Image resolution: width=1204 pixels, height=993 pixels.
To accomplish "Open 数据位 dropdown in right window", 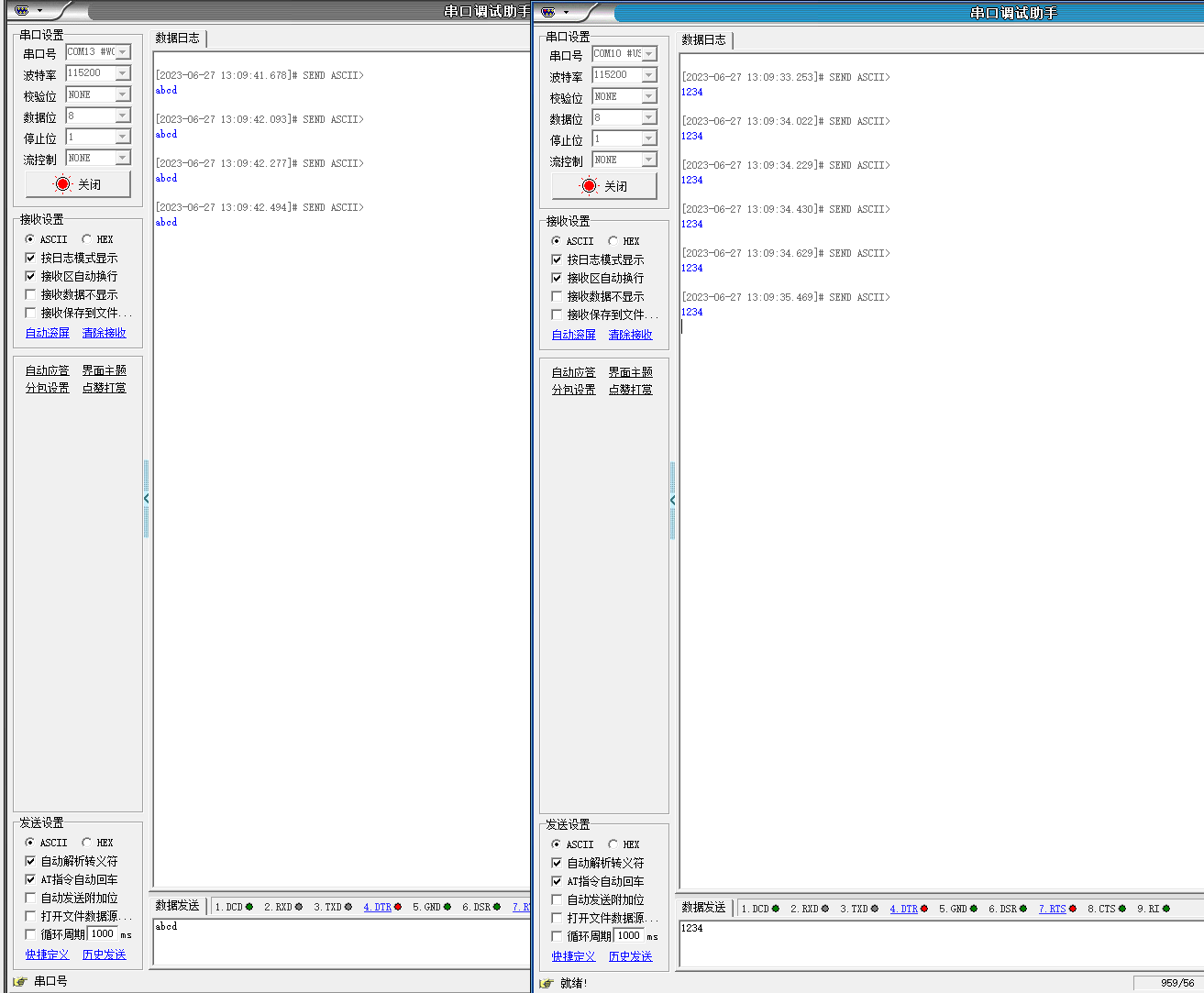I will pos(649,117).
